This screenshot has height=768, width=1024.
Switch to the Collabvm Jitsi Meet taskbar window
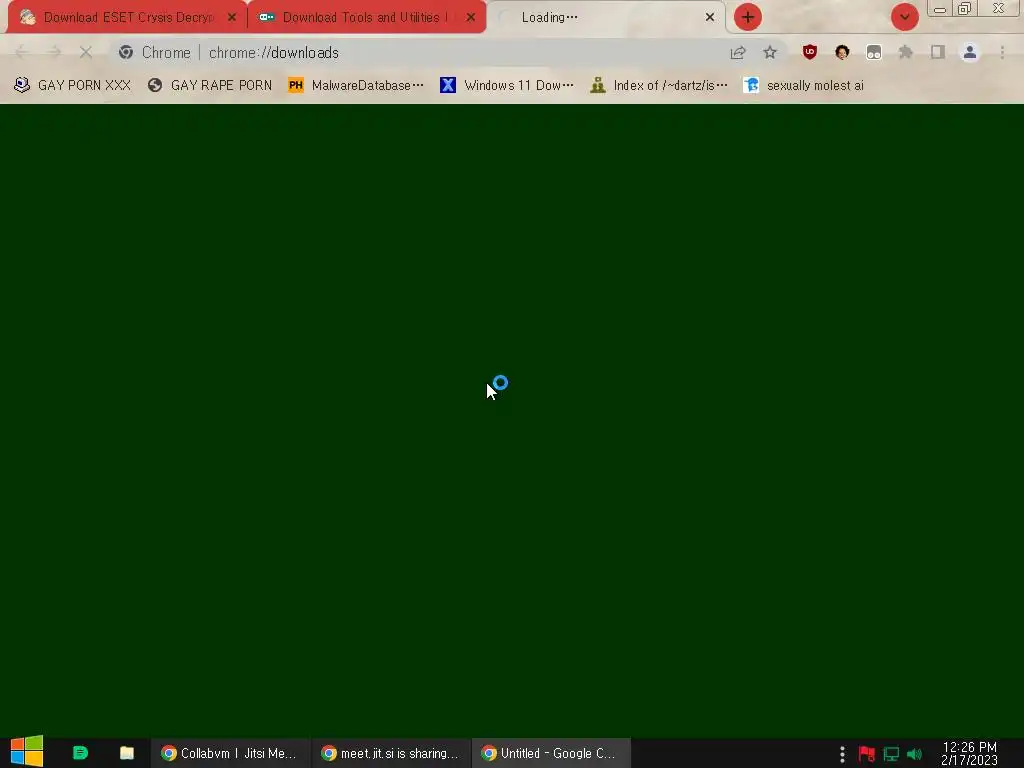click(229, 753)
